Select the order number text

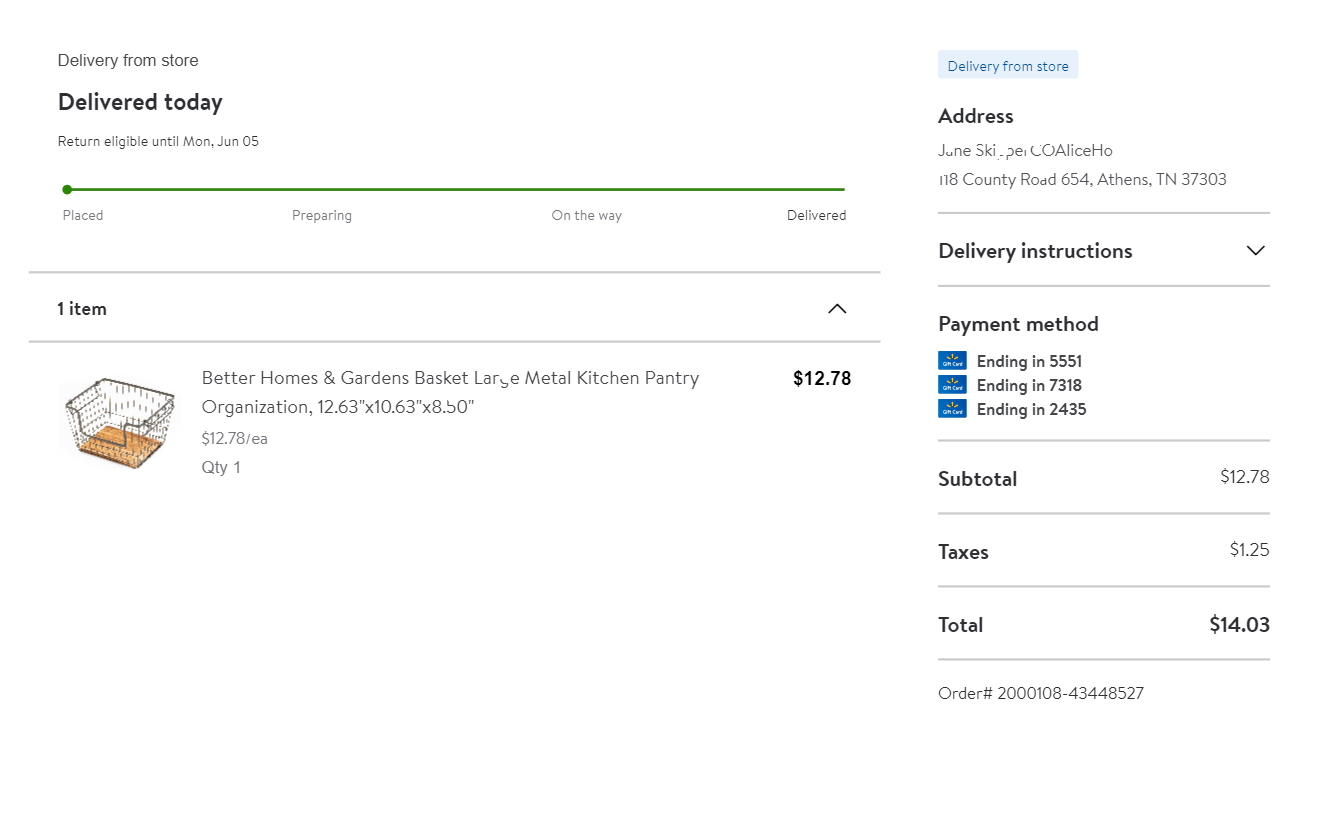point(1041,693)
